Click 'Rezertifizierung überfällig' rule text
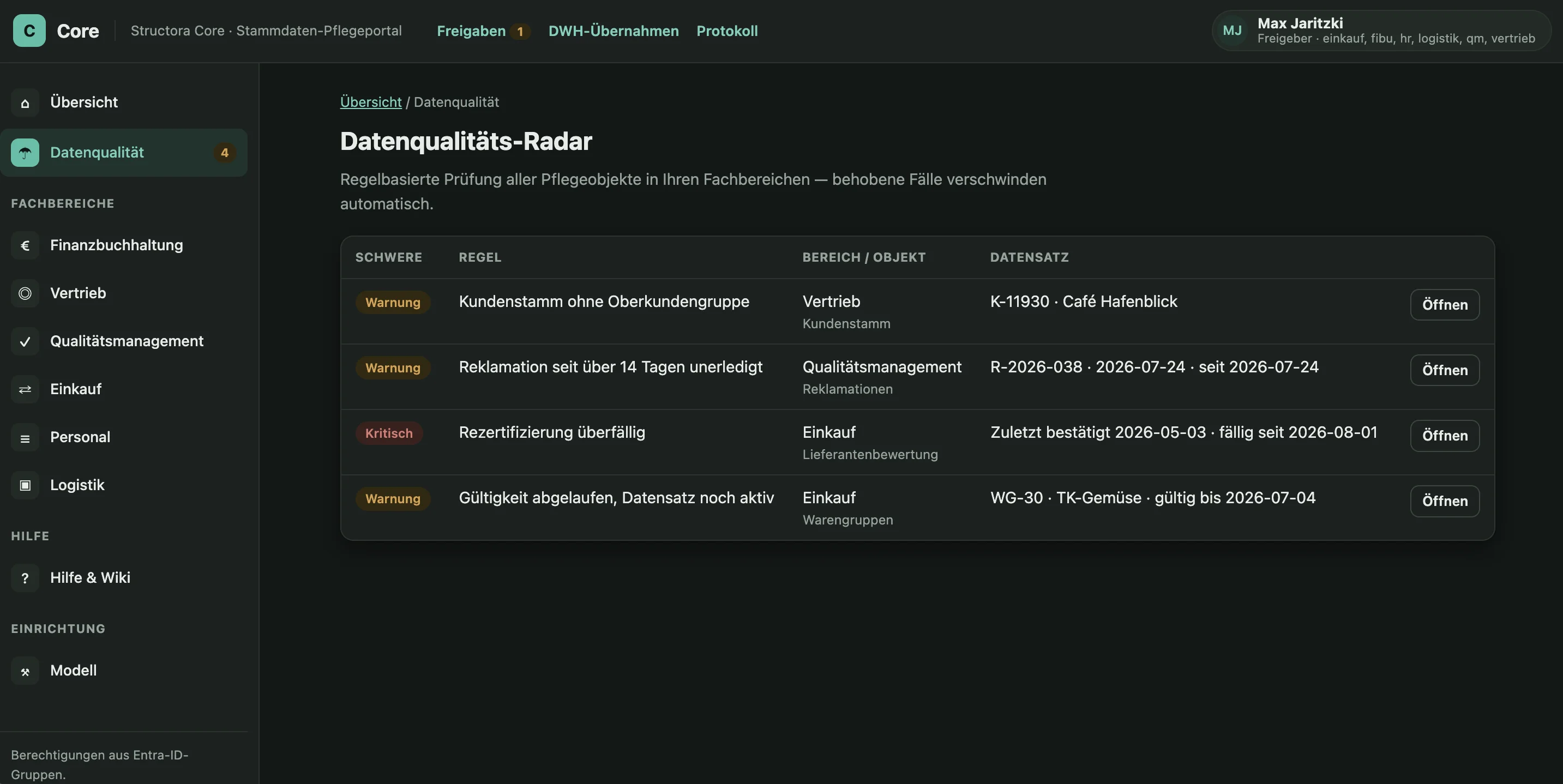The height and width of the screenshot is (784, 1563). tap(551, 433)
